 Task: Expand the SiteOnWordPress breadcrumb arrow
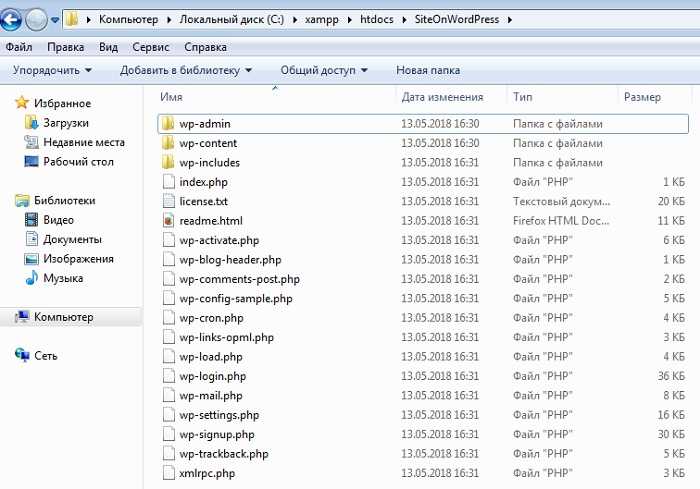509,20
